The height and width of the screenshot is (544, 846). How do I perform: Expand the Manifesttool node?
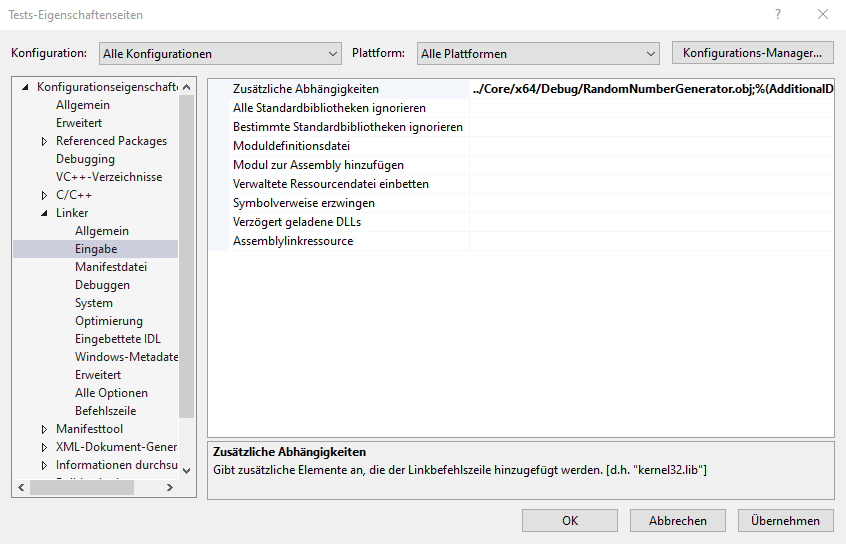pos(44,430)
